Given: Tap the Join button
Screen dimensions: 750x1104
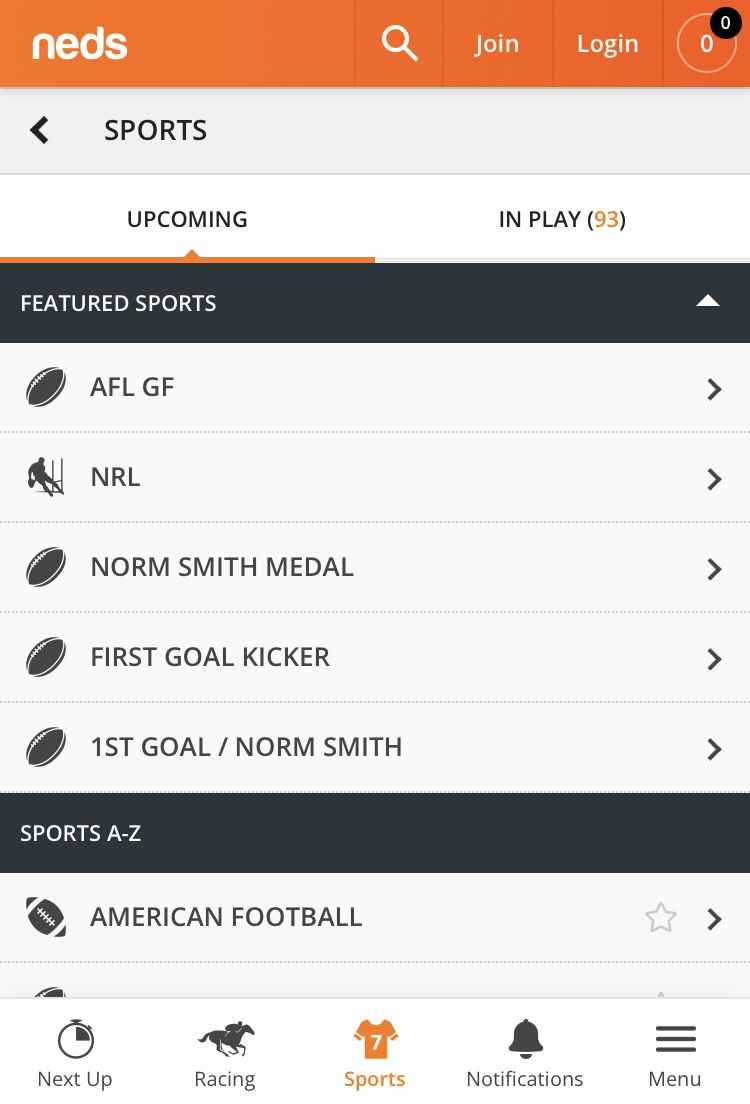Looking at the screenshot, I should 497,44.
